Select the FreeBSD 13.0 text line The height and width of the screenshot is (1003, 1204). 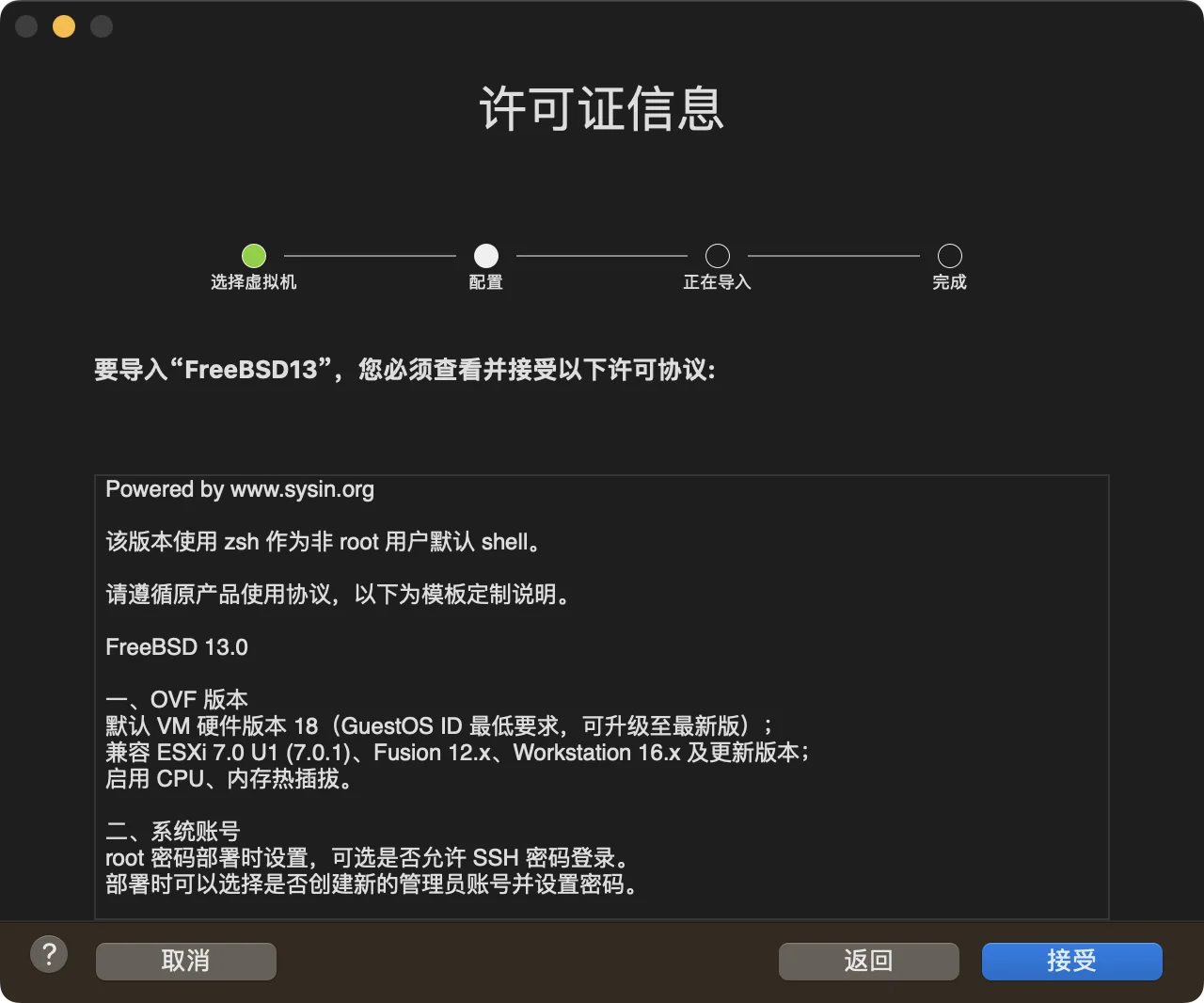coord(177,646)
